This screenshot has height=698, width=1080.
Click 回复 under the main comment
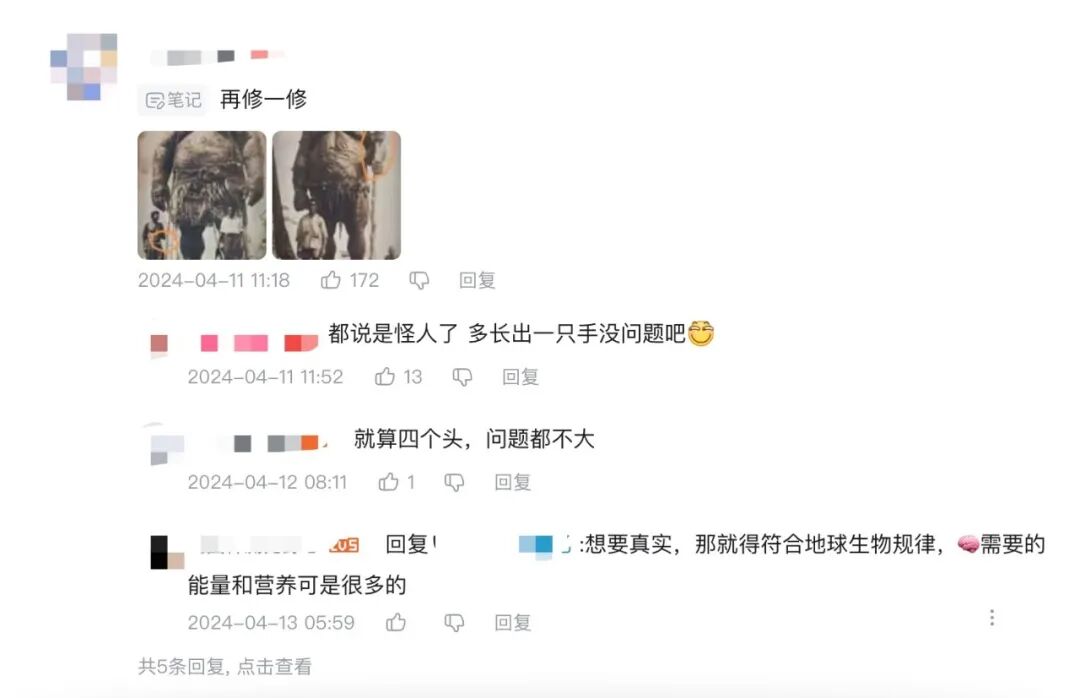[477, 280]
